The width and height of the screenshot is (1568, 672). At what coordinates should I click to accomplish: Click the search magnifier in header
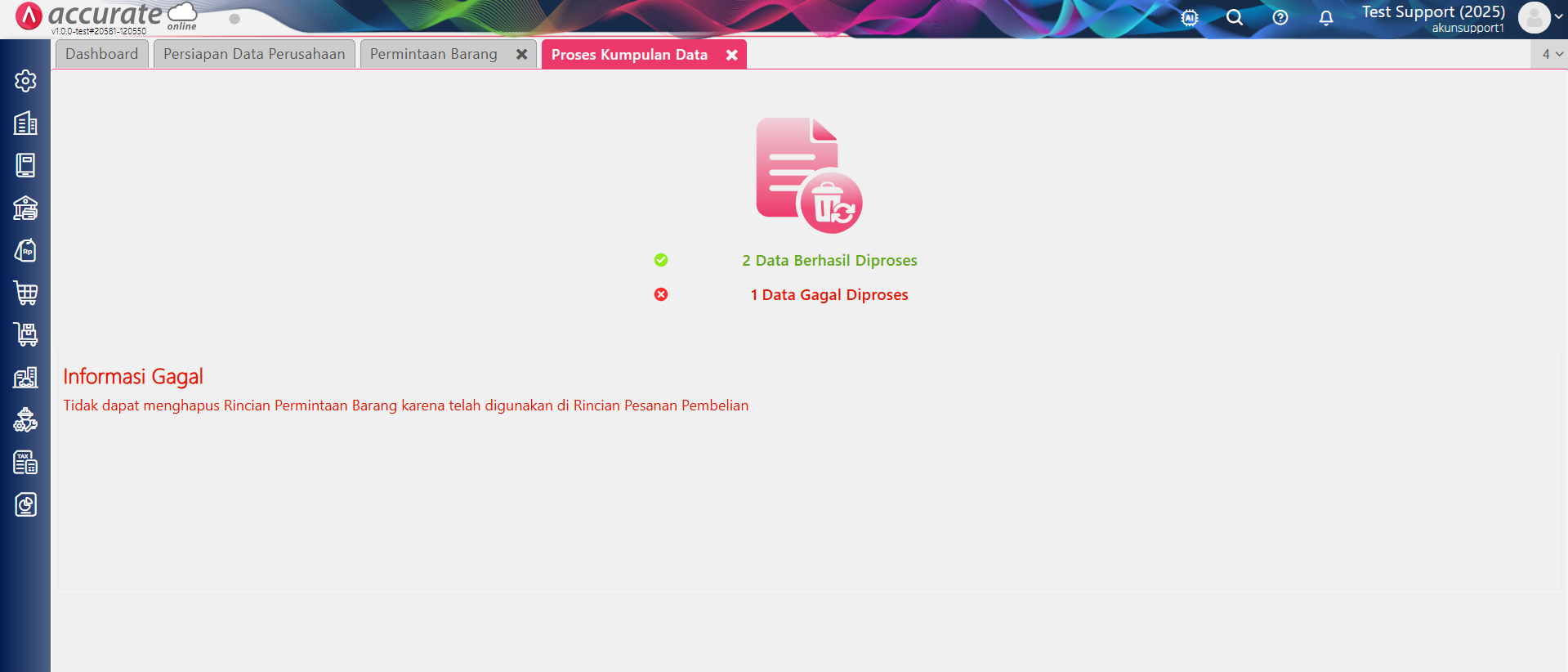point(1235,18)
